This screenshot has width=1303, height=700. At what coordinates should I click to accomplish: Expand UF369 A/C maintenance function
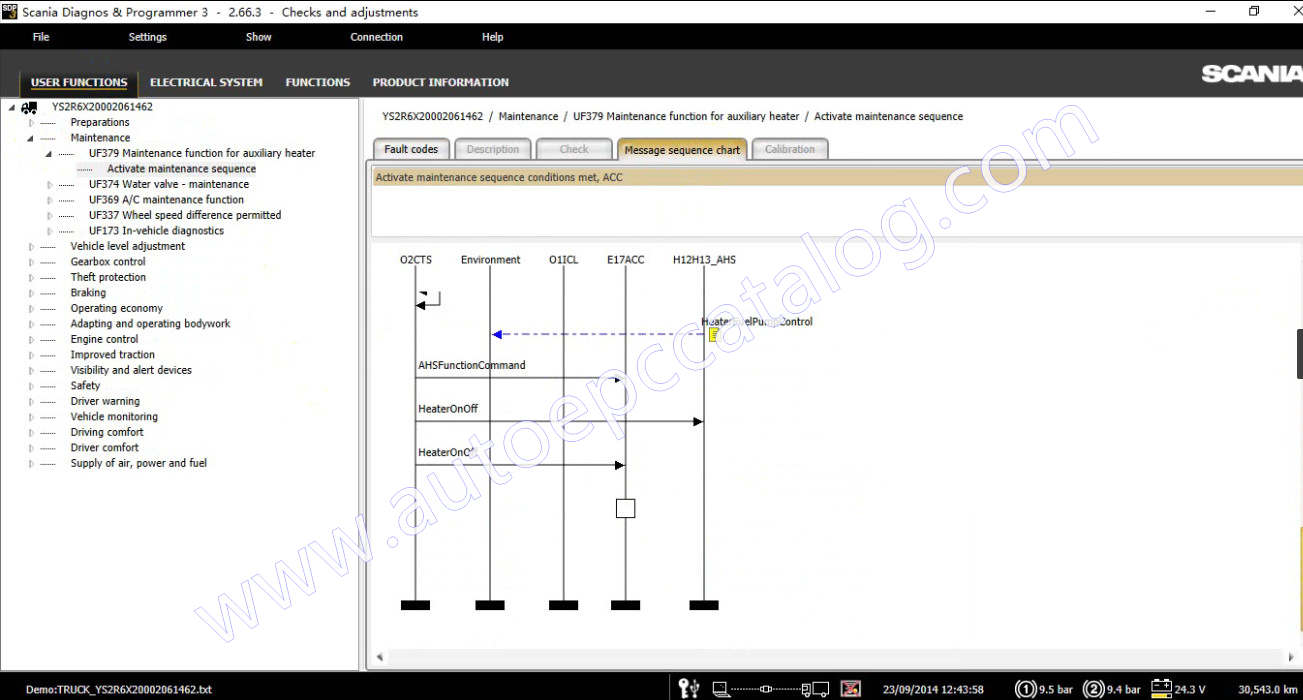point(50,200)
